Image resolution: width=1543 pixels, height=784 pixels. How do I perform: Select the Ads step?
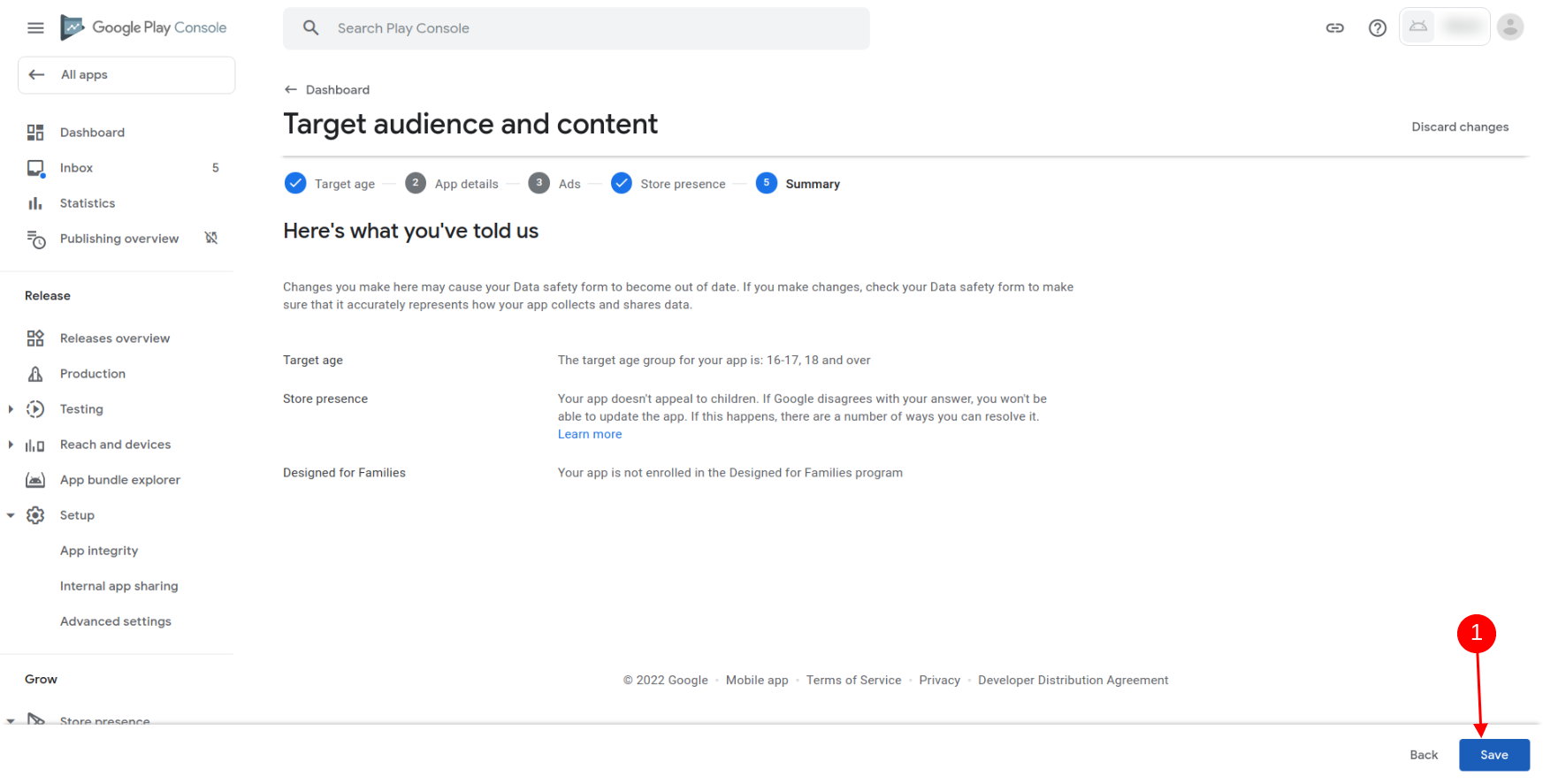tap(554, 184)
